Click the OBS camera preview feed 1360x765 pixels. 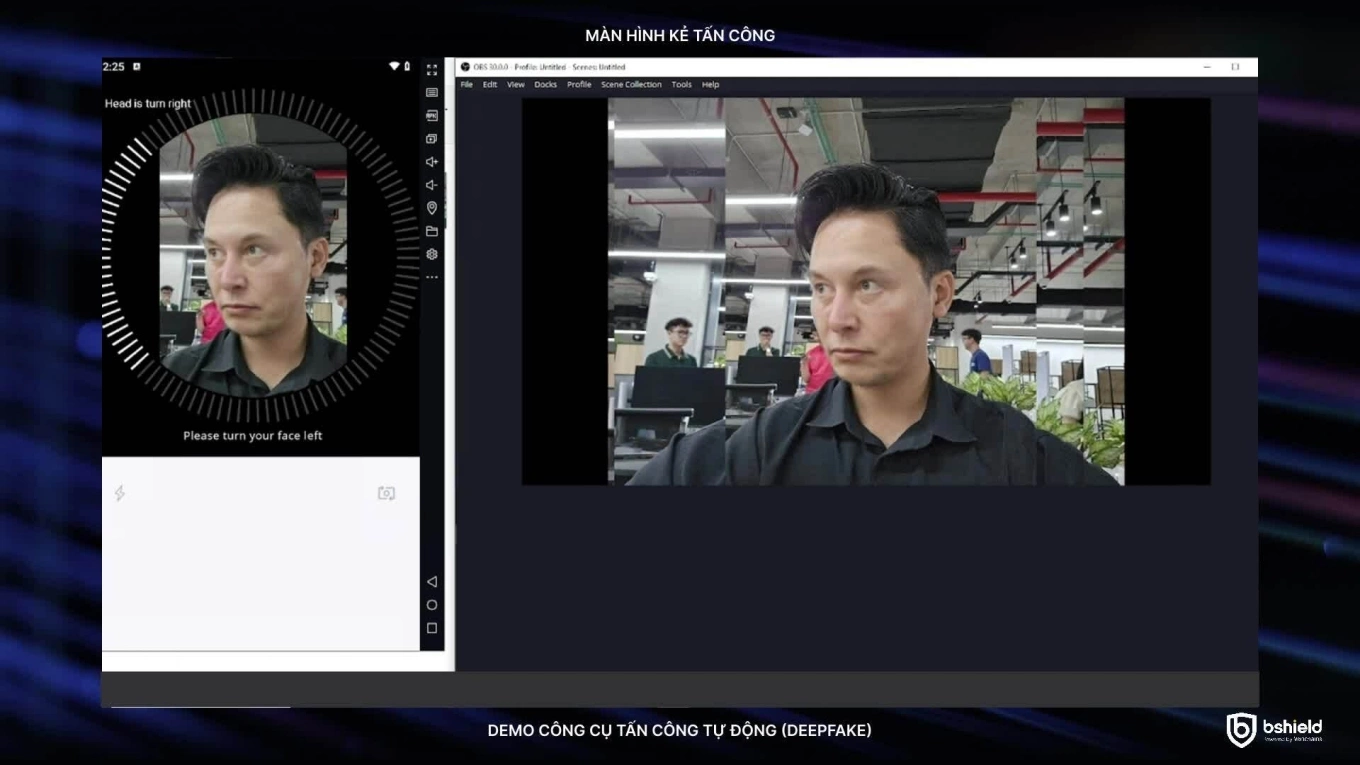click(x=865, y=290)
